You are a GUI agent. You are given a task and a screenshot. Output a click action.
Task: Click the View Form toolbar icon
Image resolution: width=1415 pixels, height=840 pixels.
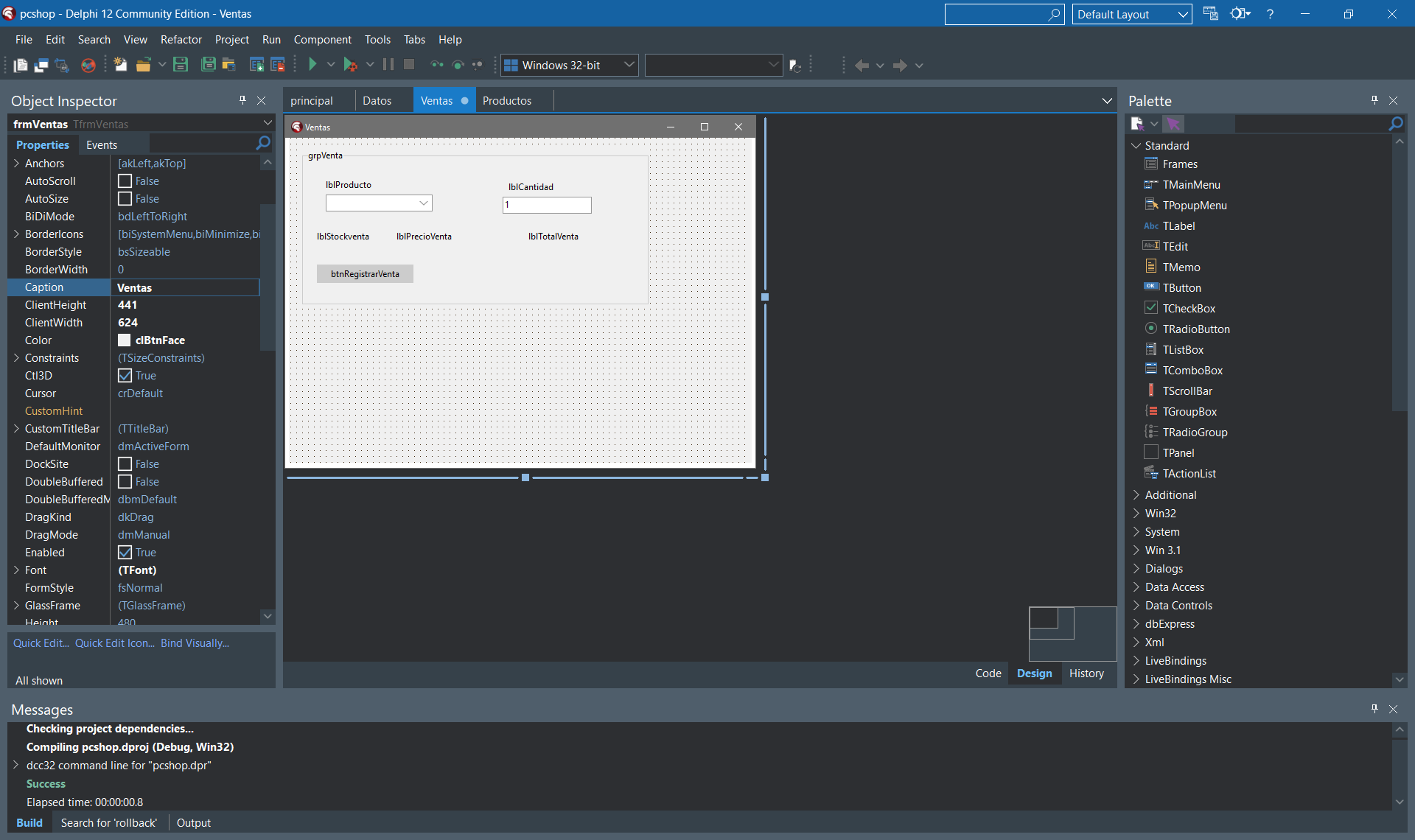tap(41, 66)
